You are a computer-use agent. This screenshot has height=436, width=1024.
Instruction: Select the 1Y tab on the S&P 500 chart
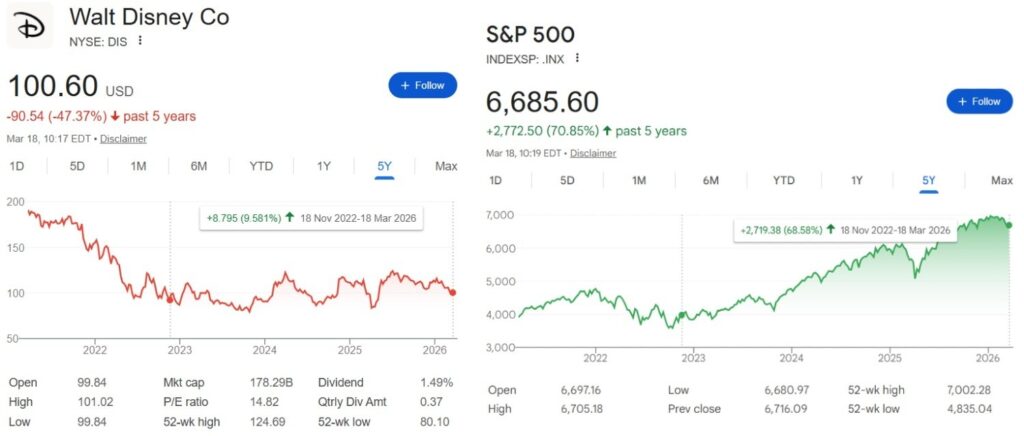[x=857, y=181]
